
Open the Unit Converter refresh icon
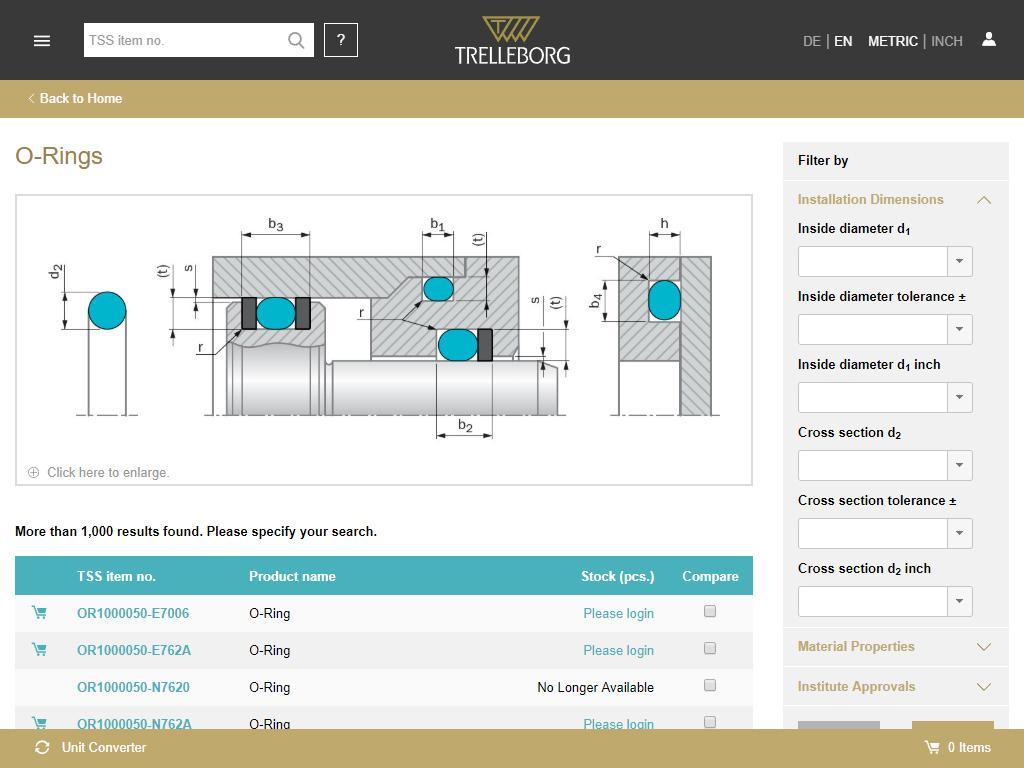[42, 748]
